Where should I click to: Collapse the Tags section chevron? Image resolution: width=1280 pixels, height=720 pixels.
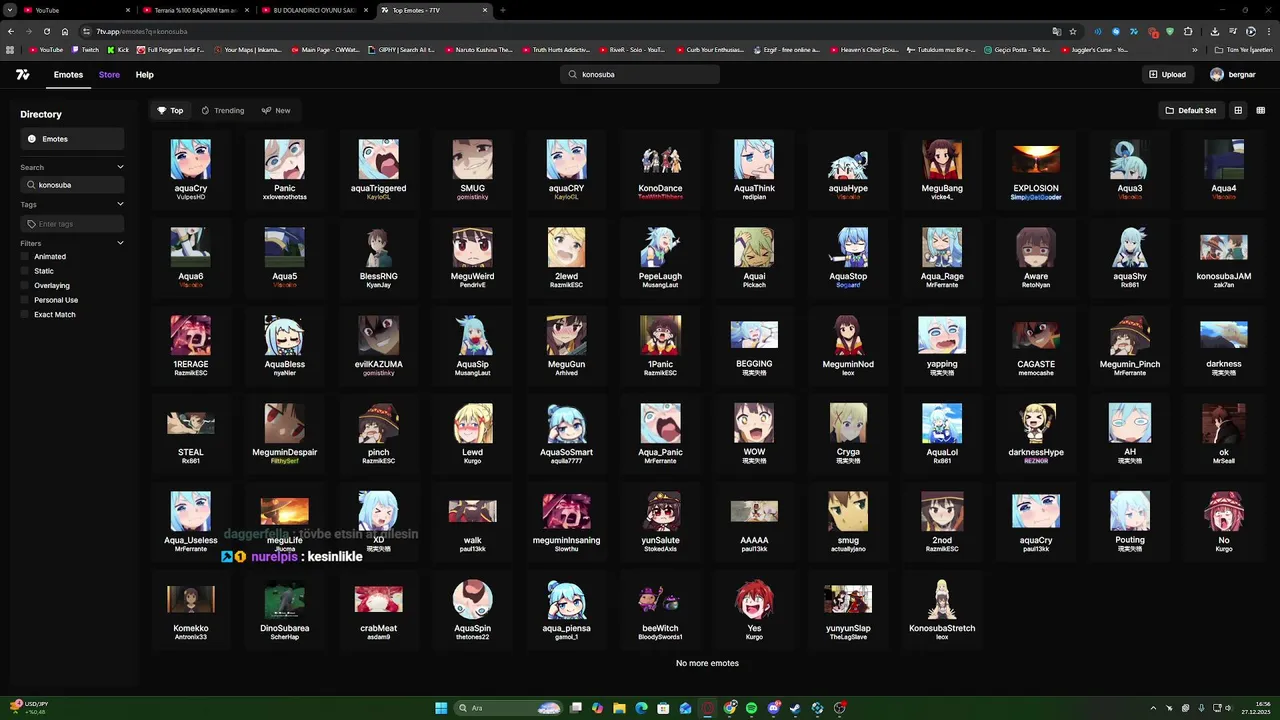(120, 204)
